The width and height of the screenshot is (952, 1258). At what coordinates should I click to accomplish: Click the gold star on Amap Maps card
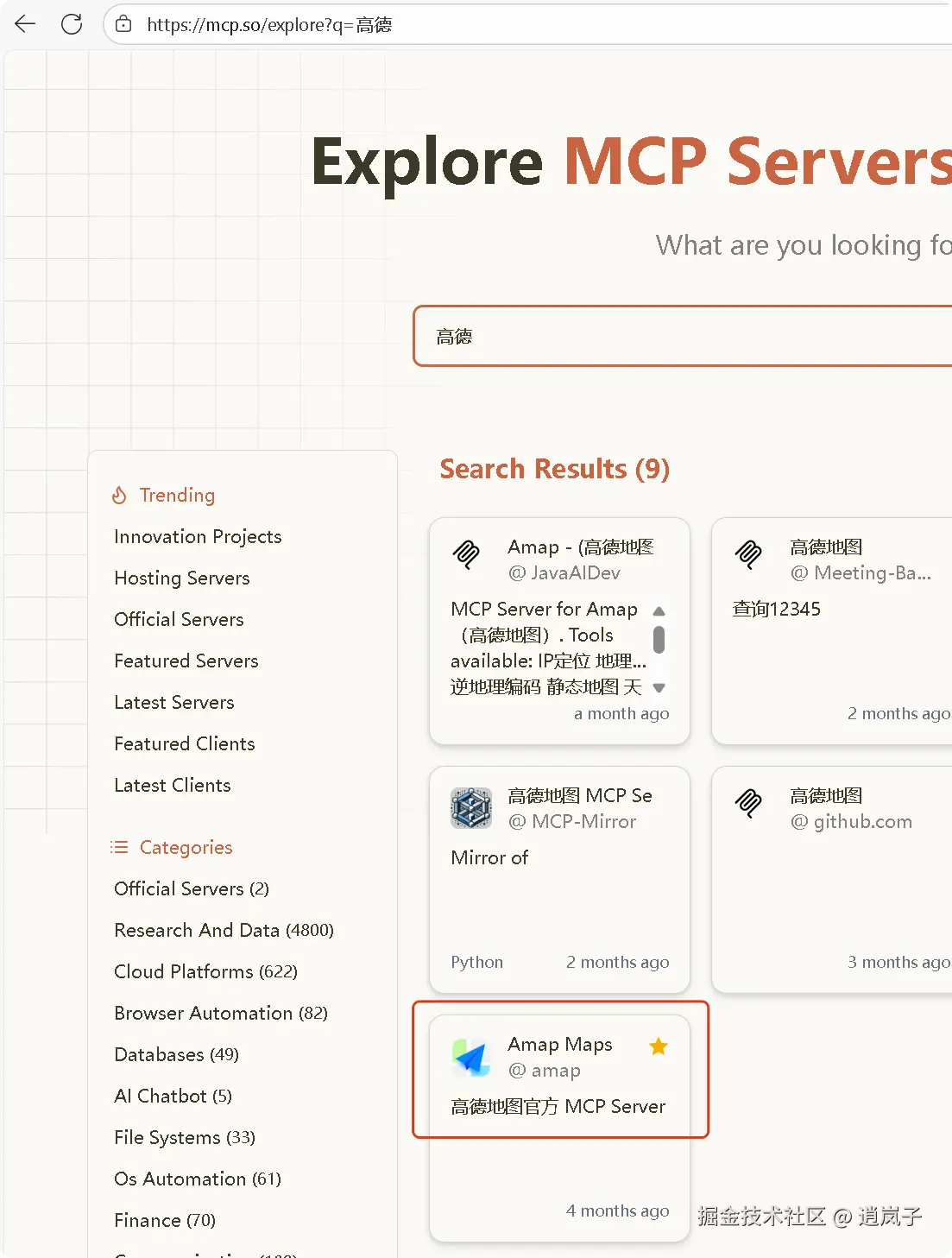659,1046
